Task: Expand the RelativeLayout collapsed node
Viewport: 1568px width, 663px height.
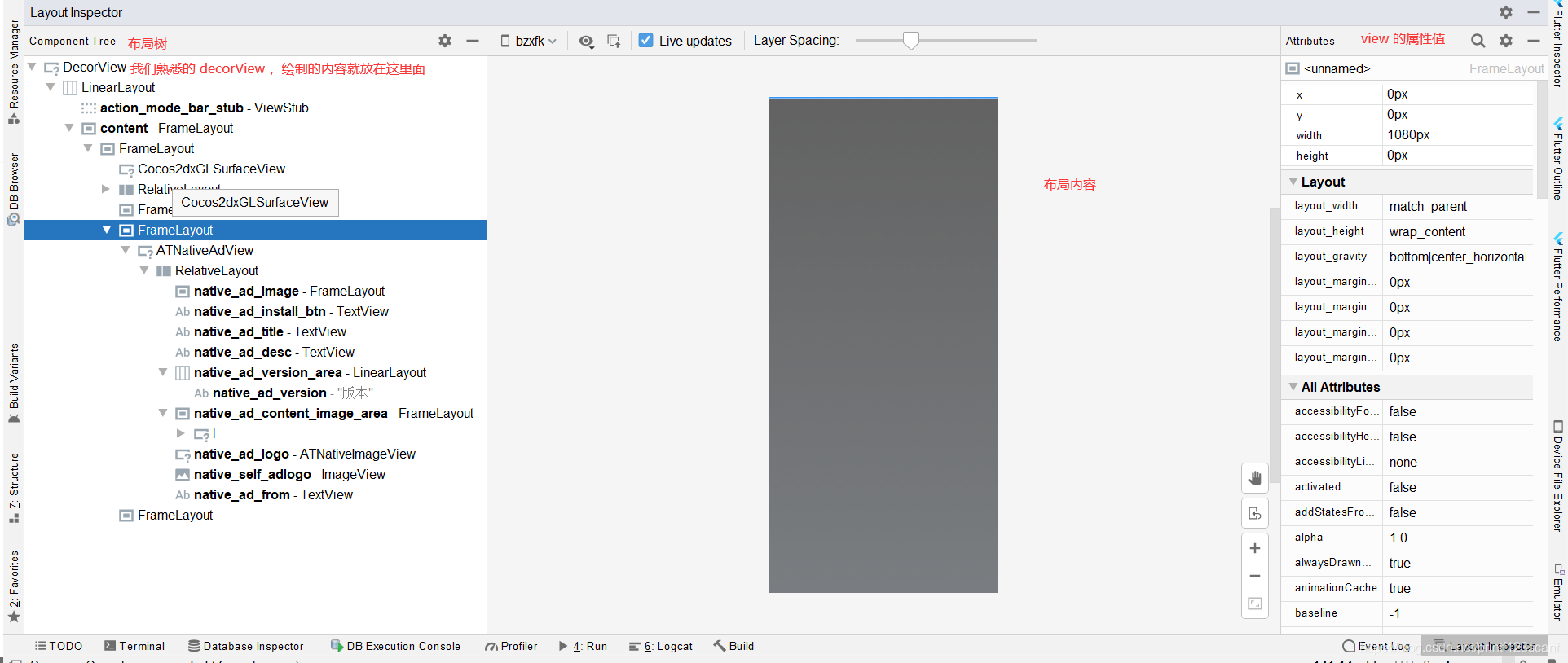Action: [106, 189]
